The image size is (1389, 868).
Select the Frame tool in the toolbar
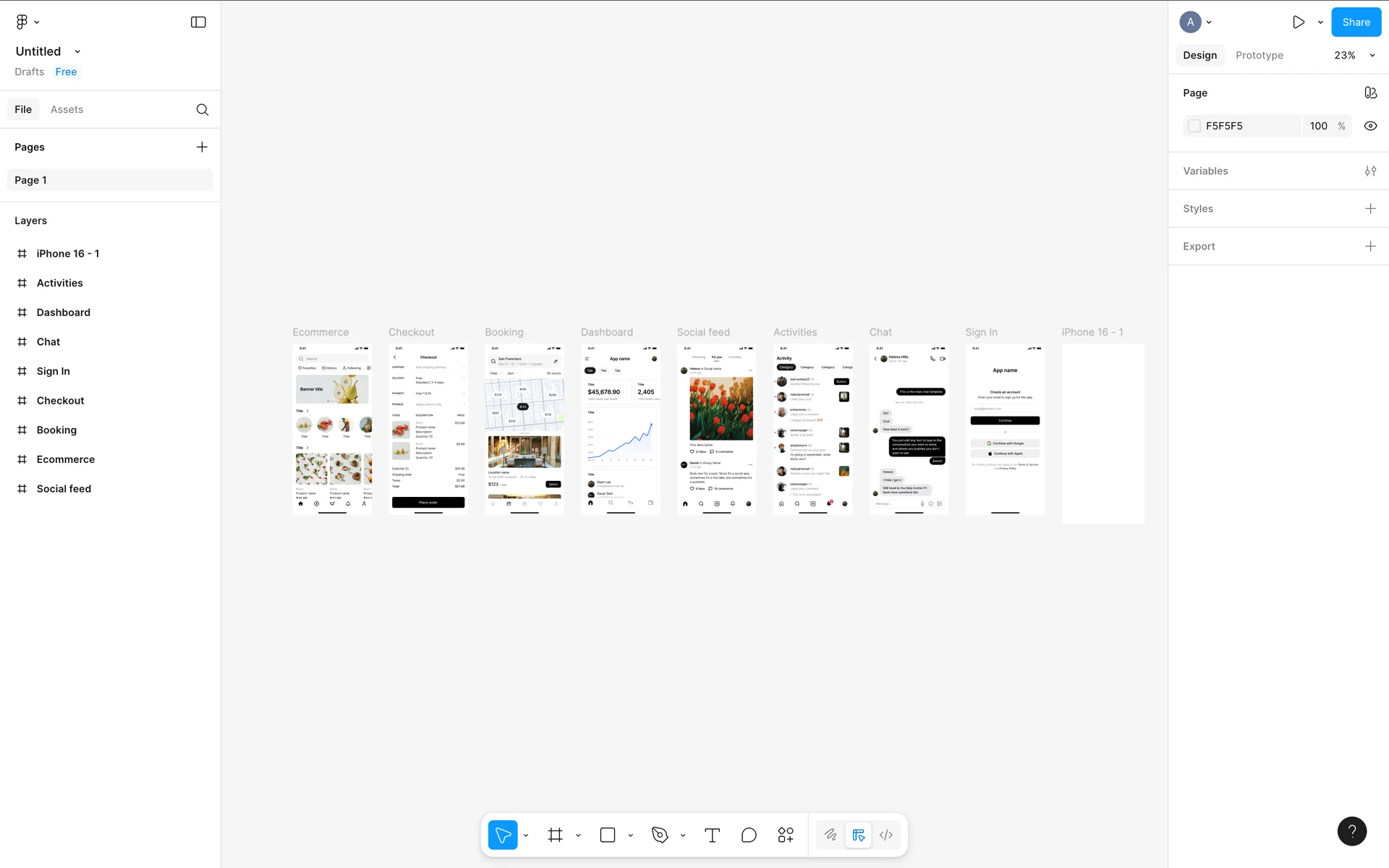(555, 835)
